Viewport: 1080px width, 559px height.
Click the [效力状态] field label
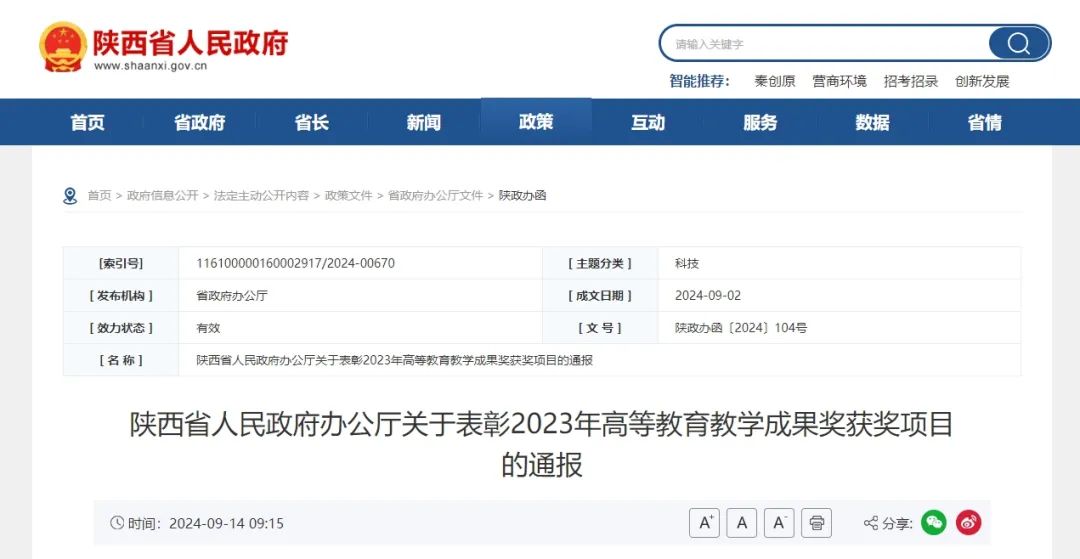coord(121,328)
